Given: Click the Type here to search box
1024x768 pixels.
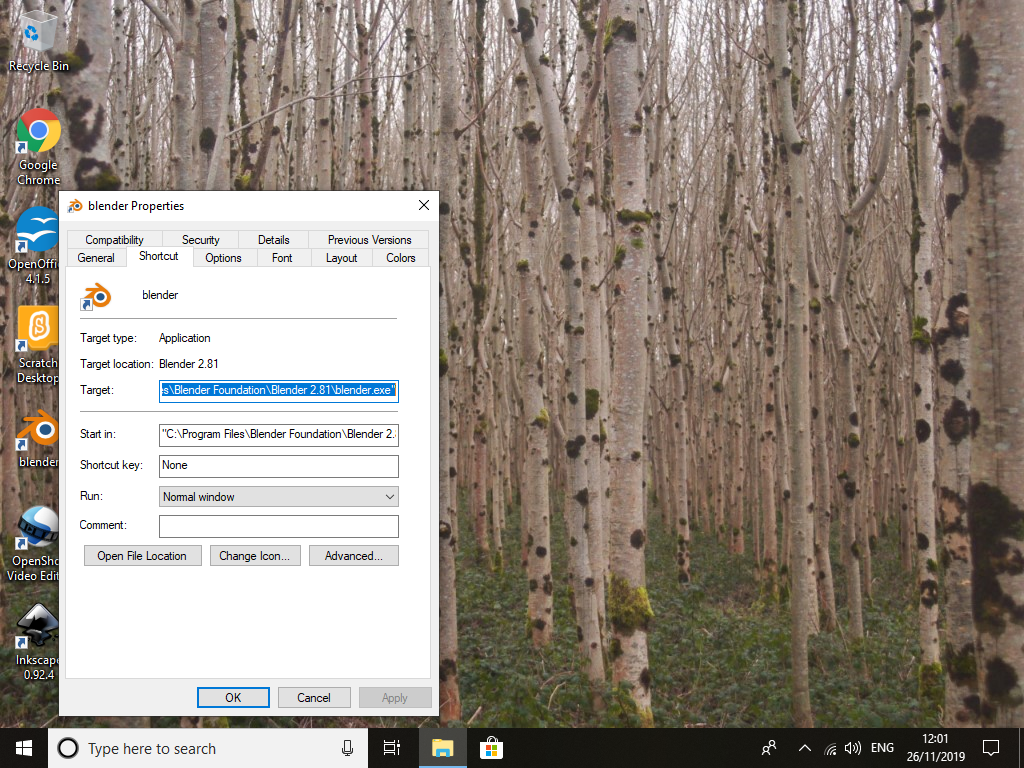Looking at the screenshot, I should (x=208, y=748).
